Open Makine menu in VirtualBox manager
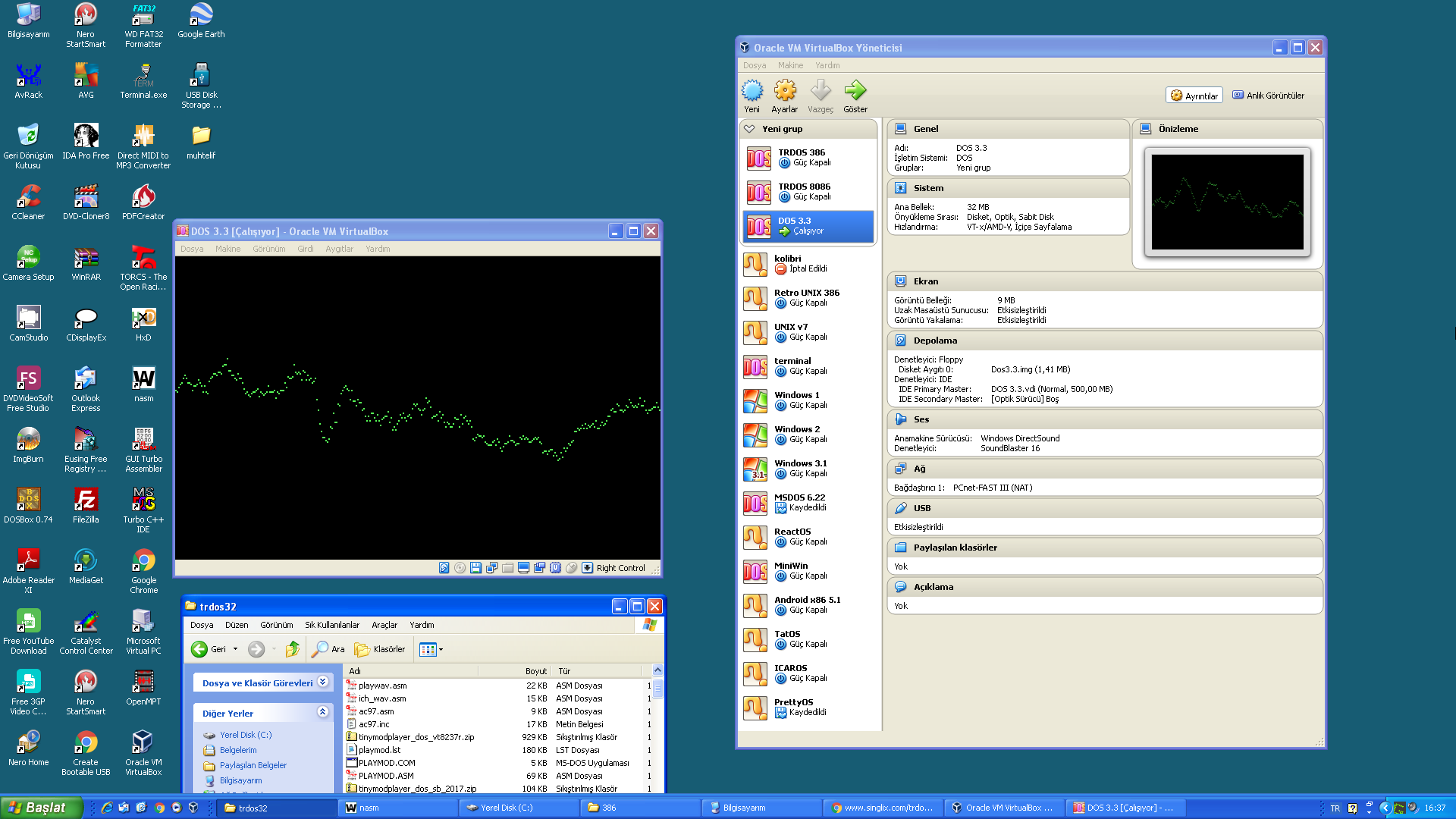The image size is (1456, 819). 790,65
